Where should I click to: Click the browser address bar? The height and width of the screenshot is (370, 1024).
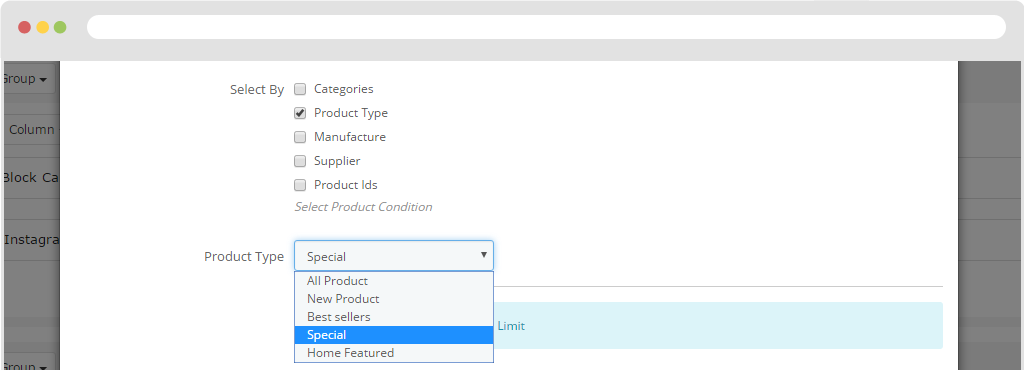tap(546, 27)
